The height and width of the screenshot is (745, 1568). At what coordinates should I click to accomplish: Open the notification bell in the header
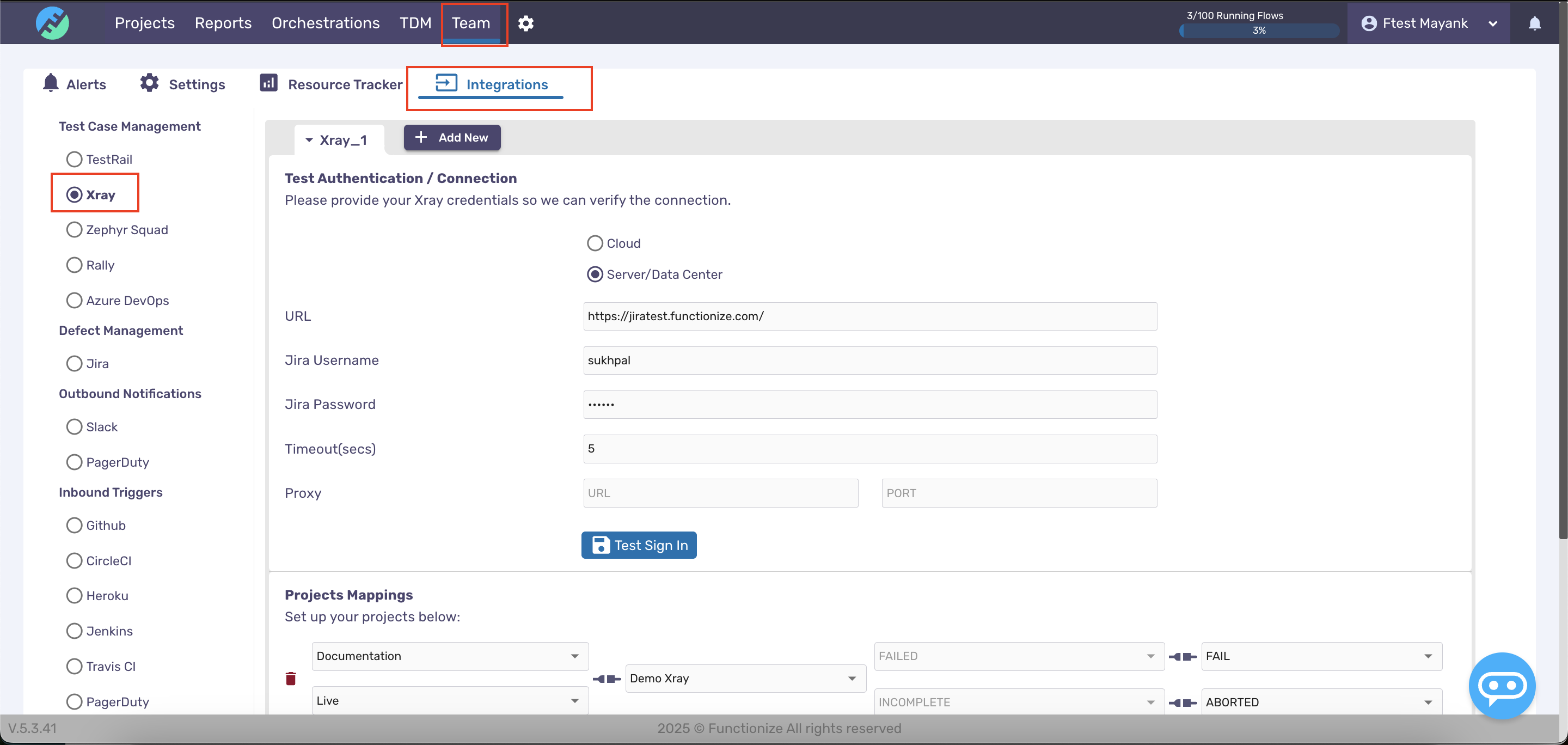click(x=1535, y=23)
